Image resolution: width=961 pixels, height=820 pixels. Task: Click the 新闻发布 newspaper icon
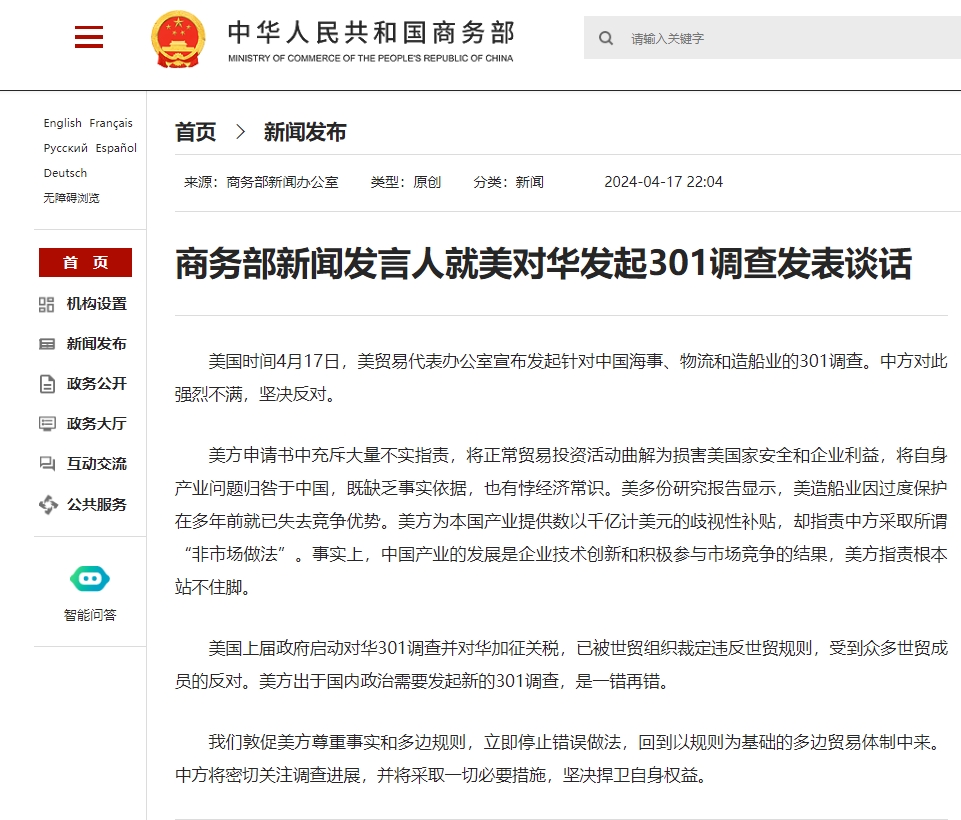[47, 344]
